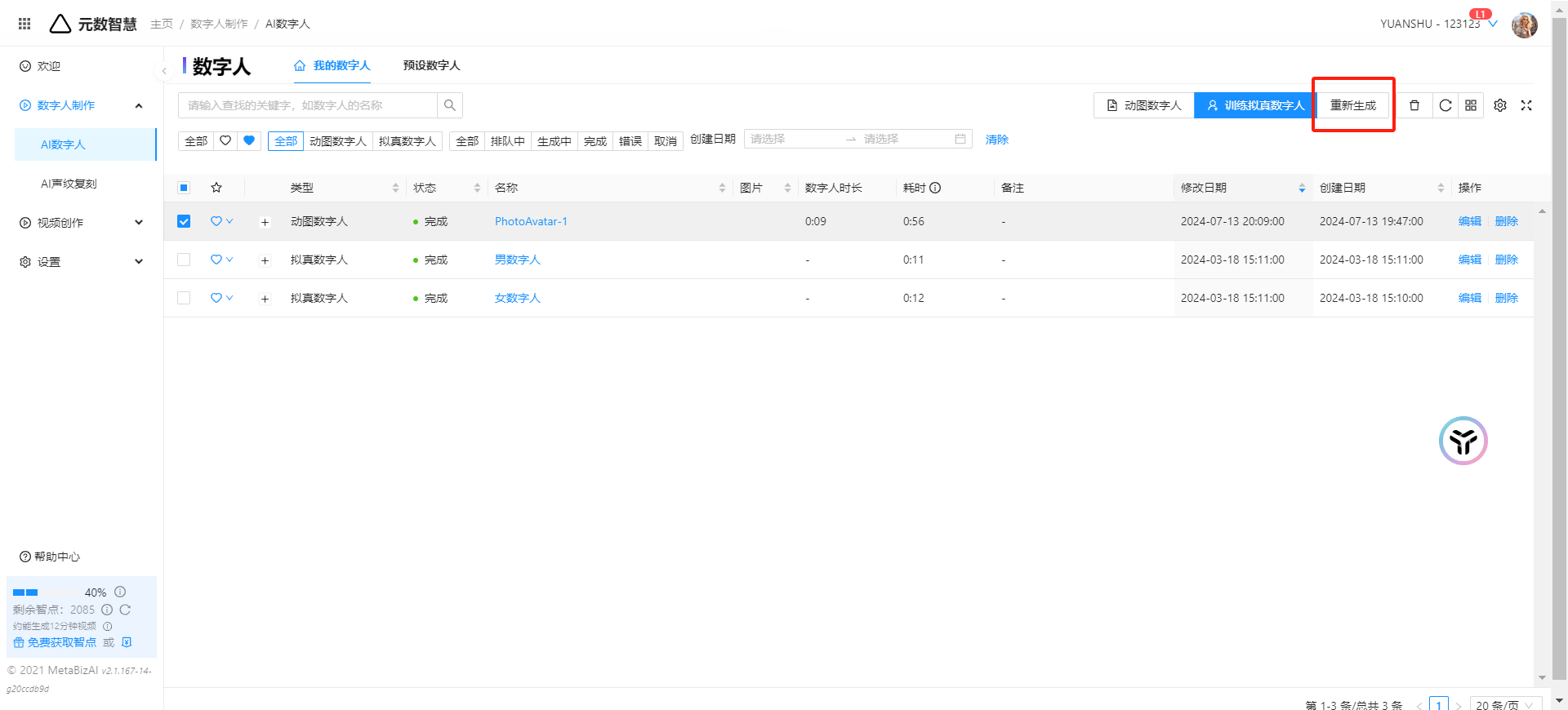Screen dimensions: 1568x710
Task: Open table column settings gear icon
Action: point(1500,105)
